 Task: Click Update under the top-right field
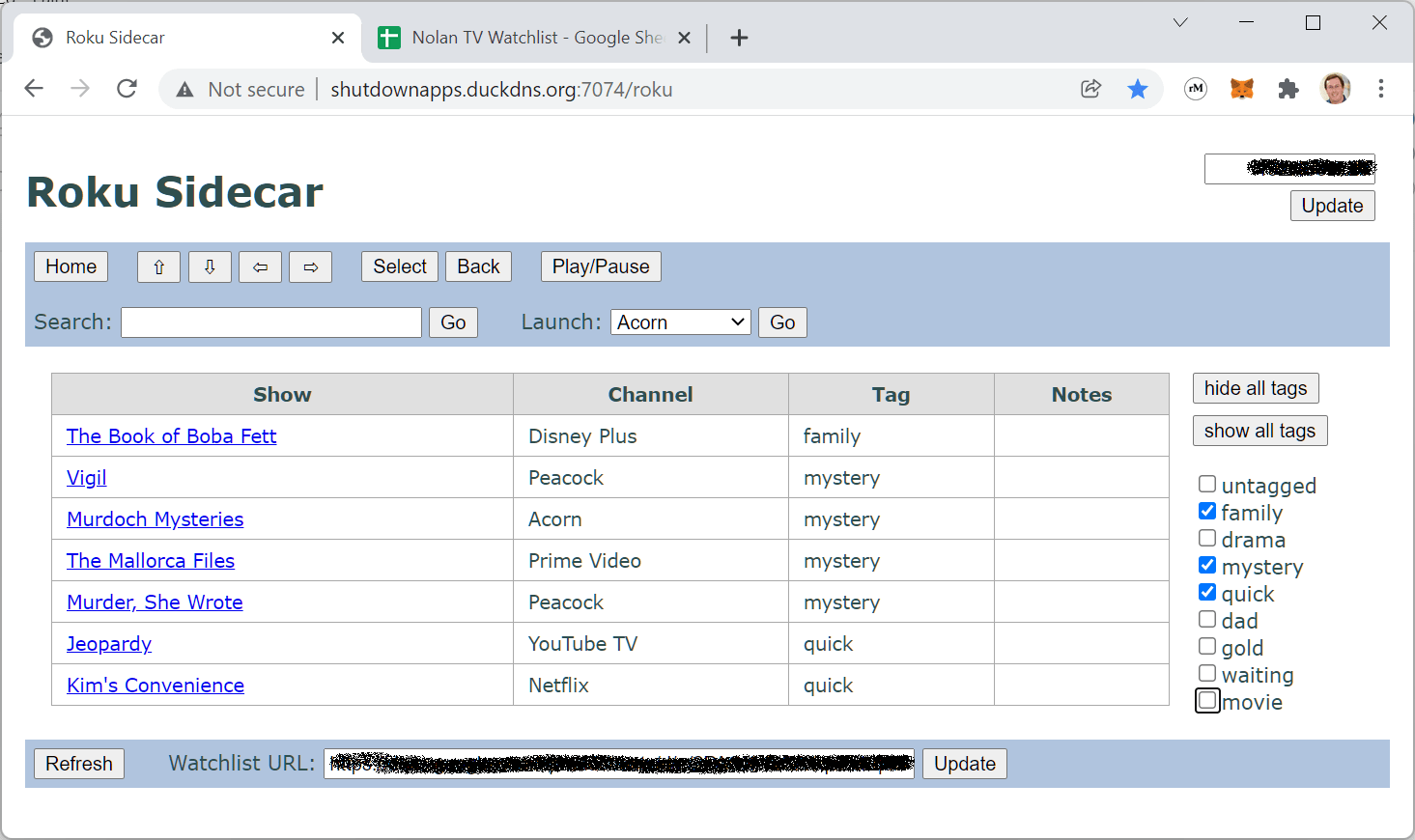[1332, 206]
